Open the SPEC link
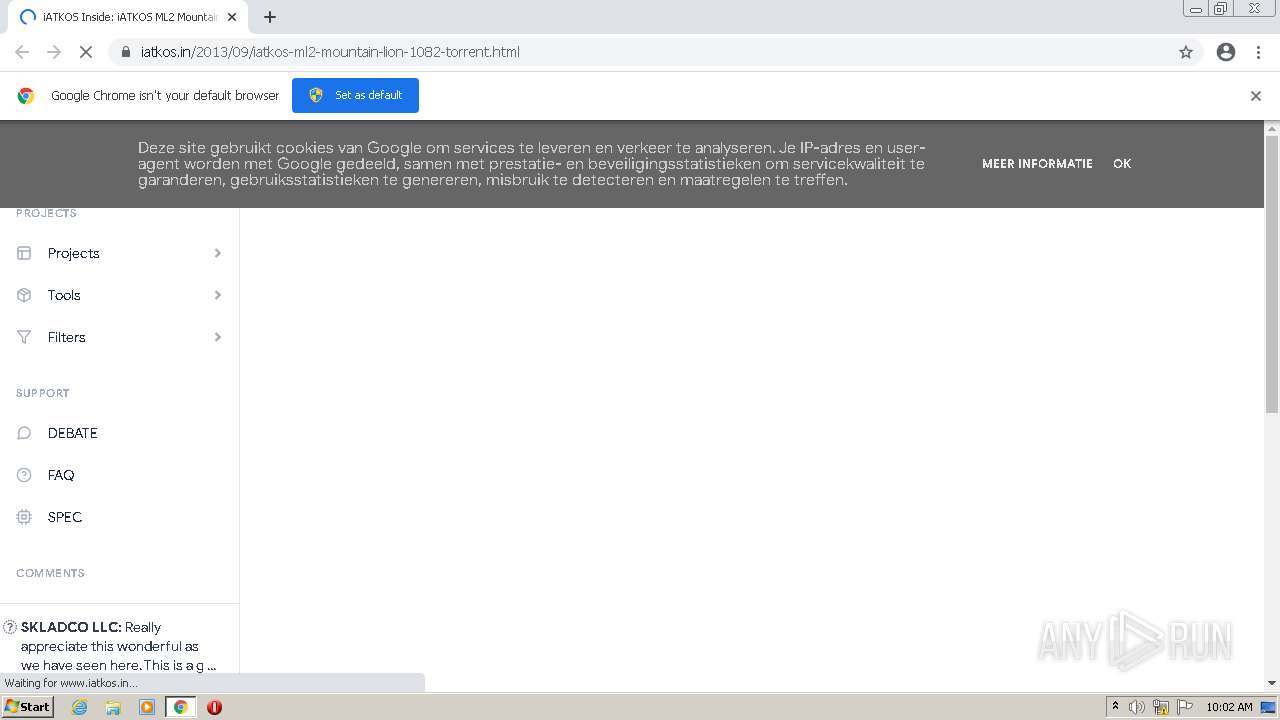 point(65,517)
